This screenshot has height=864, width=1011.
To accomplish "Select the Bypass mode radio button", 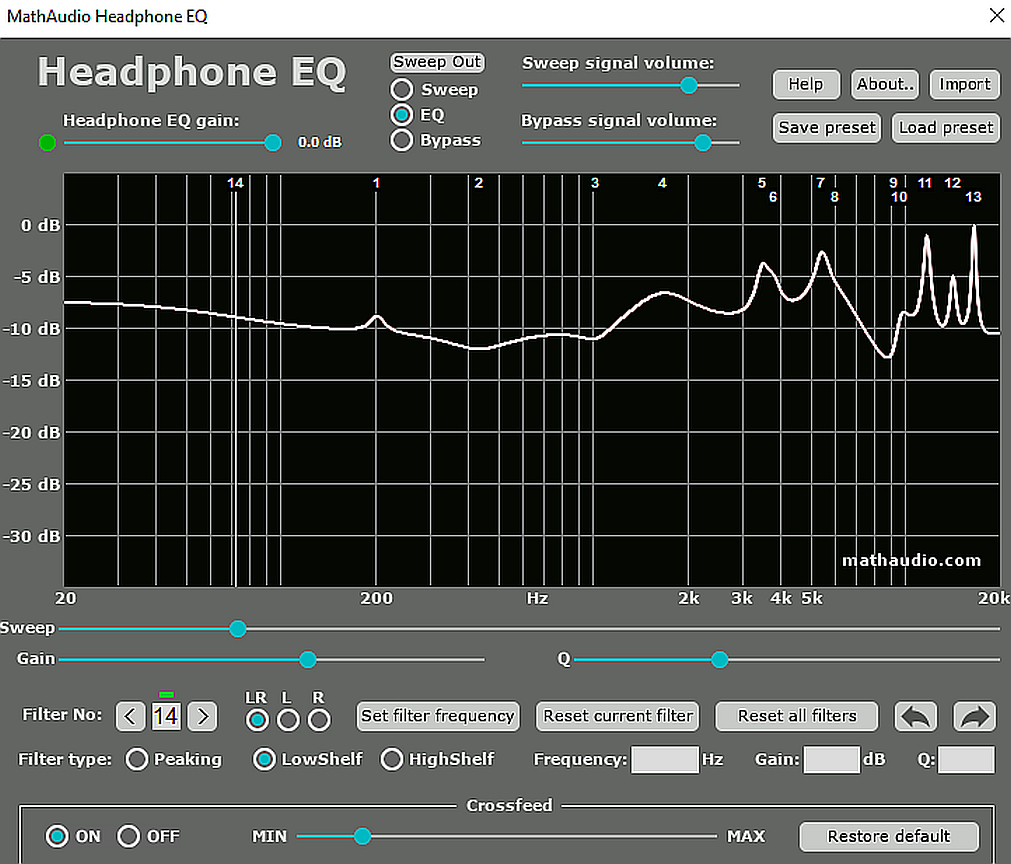I will pyautogui.click(x=402, y=140).
